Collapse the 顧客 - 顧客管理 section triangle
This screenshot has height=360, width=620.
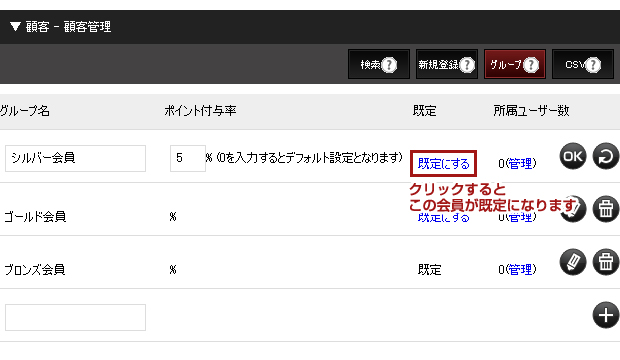[15, 27]
